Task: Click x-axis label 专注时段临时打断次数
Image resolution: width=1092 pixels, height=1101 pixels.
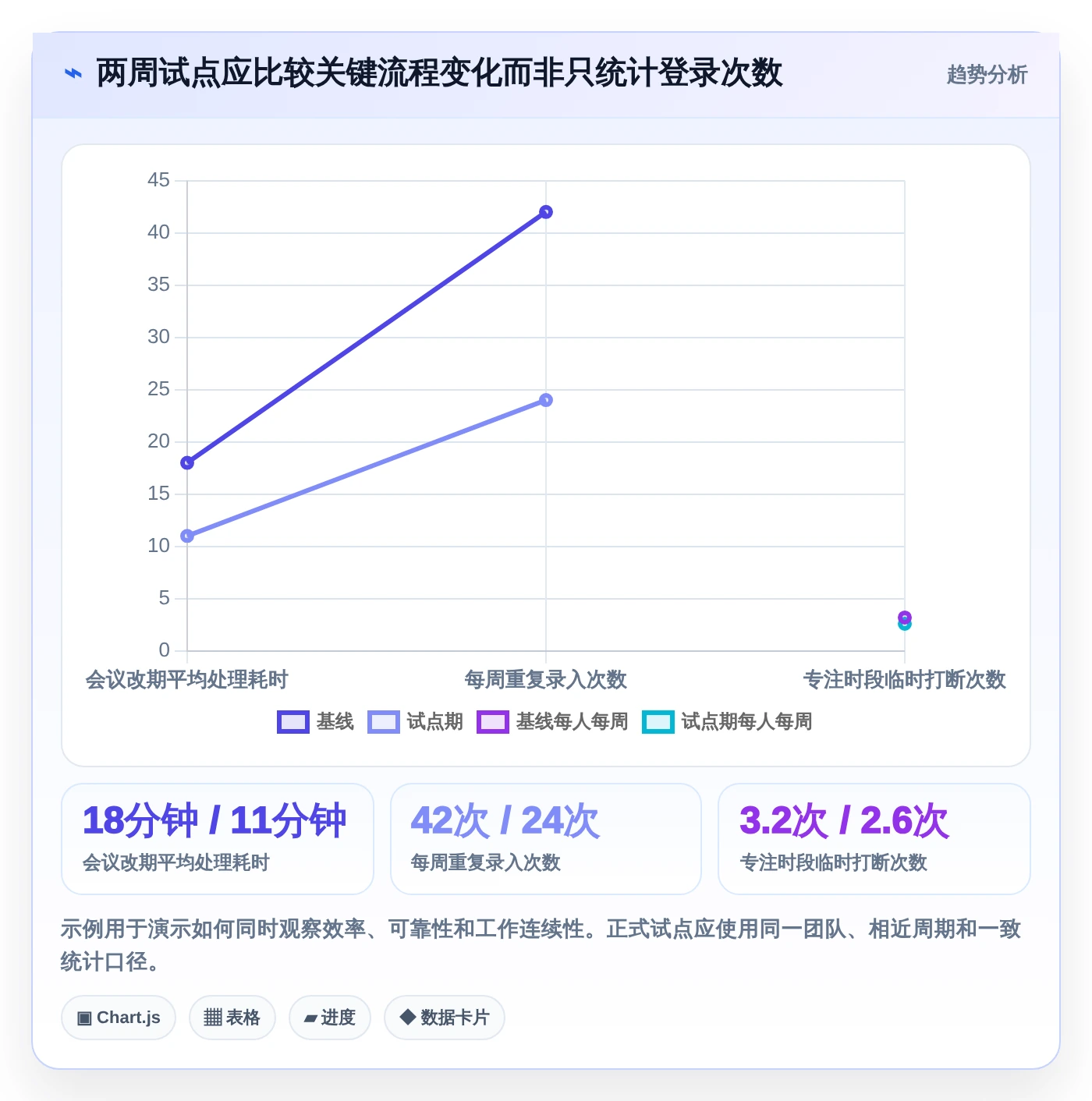Action: click(x=905, y=680)
